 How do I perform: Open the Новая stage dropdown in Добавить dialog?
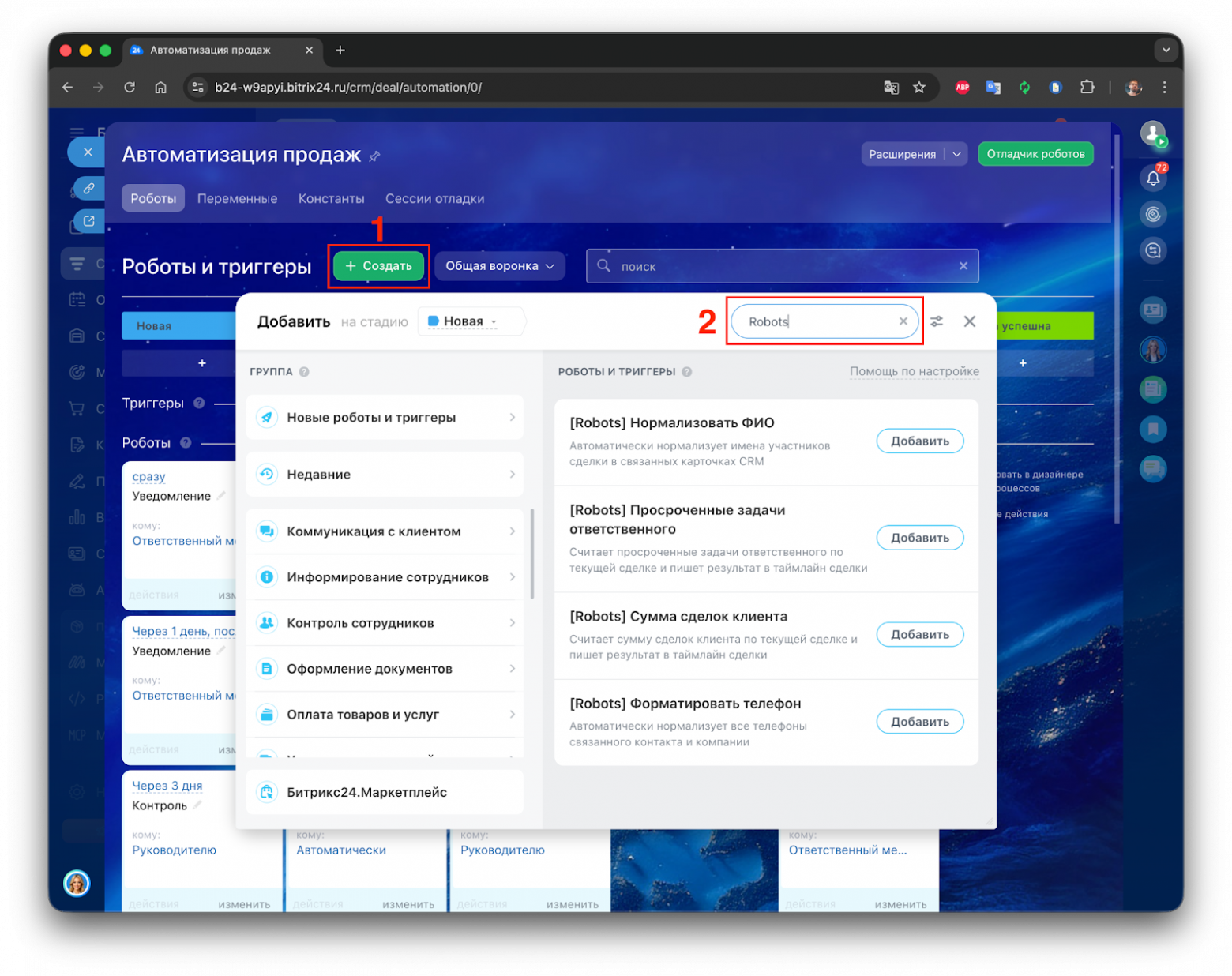pyautogui.click(x=471, y=321)
